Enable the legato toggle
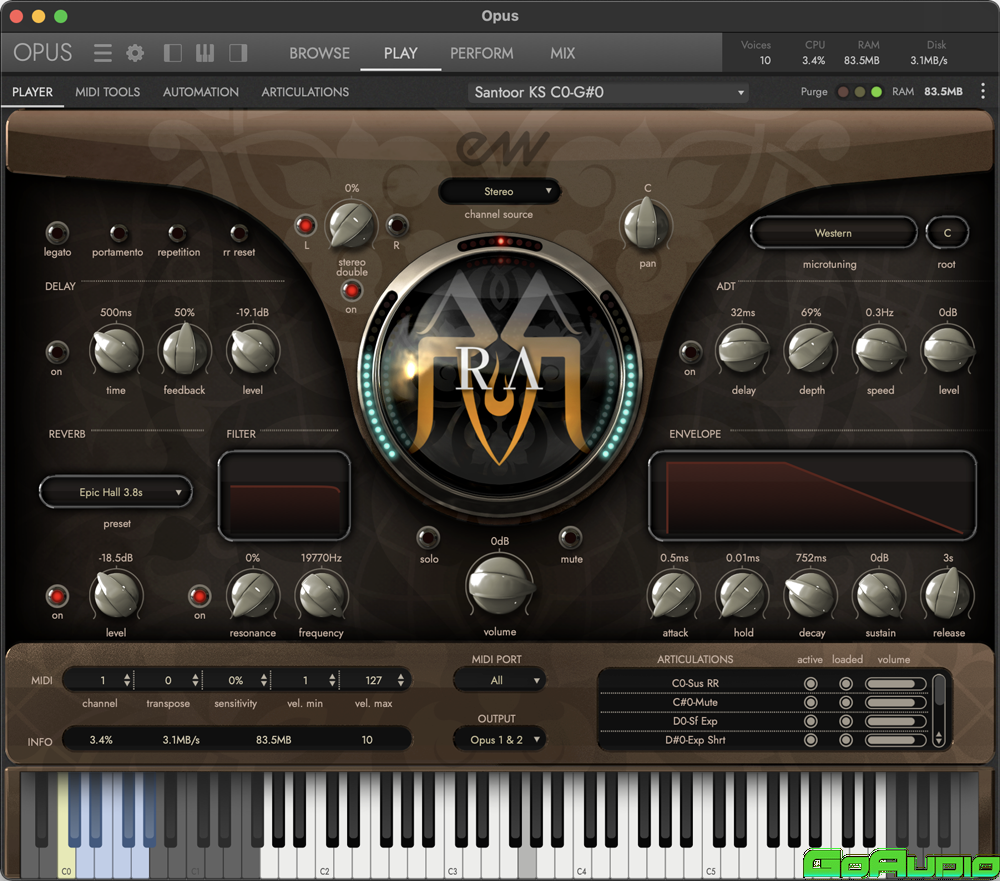 (57, 233)
